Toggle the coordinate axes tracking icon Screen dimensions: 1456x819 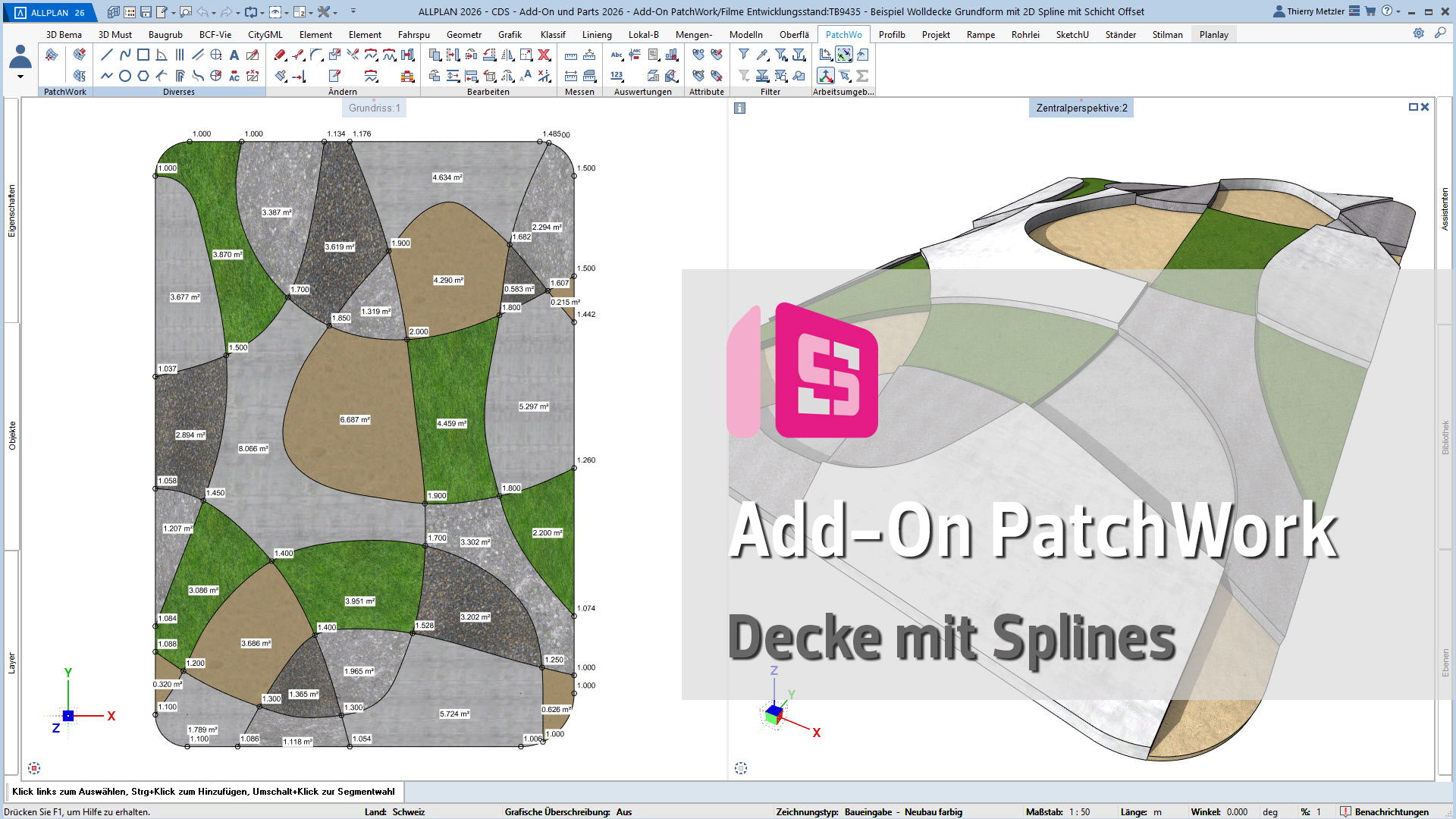[826, 76]
